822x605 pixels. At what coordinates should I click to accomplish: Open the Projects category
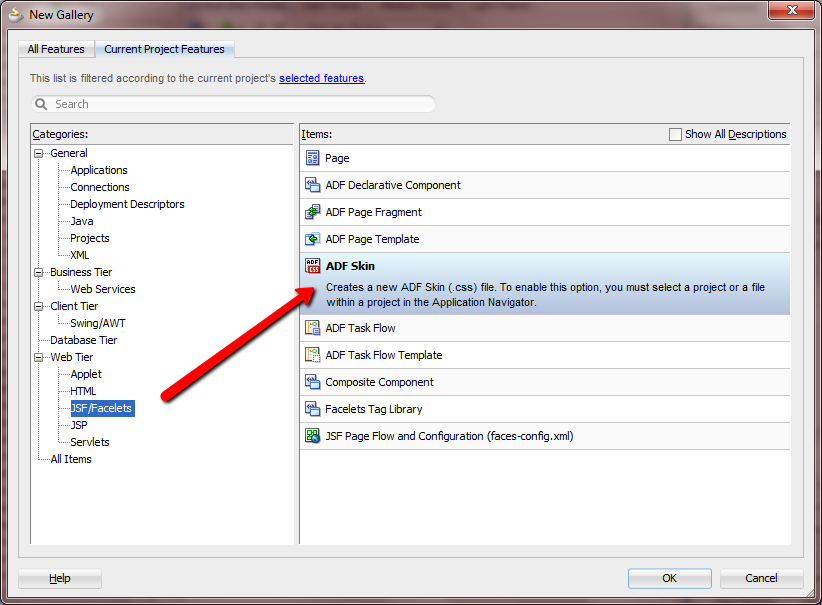(90, 238)
